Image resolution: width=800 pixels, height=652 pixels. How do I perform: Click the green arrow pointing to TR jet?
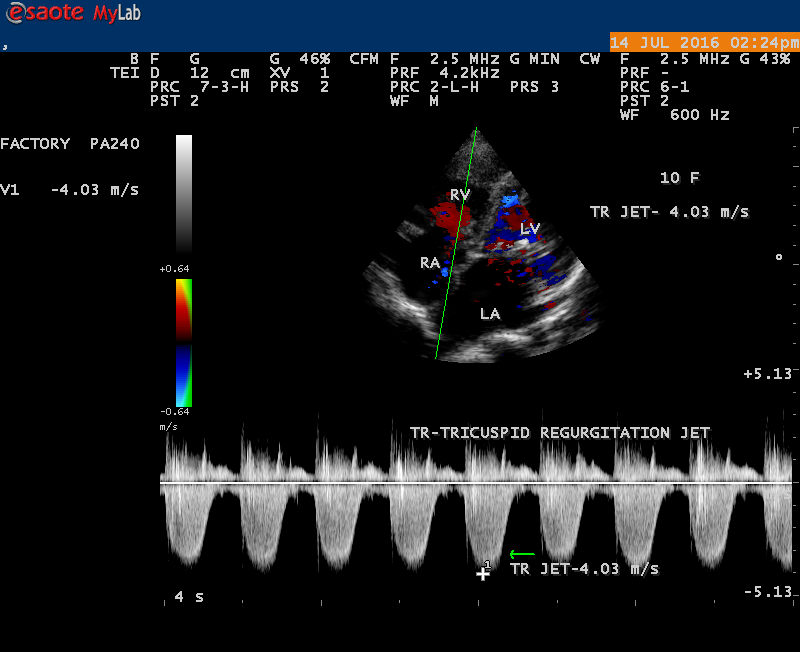(x=522, y=554)
